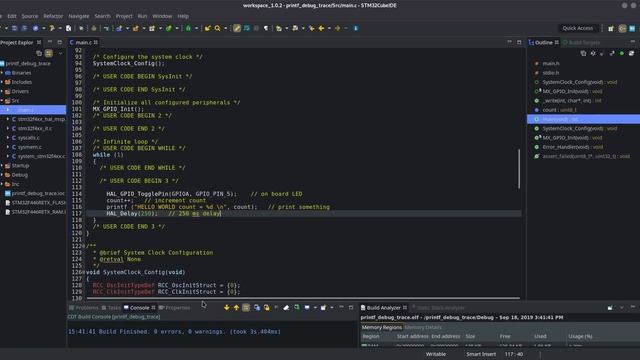Select count variable in Outline
The height and width of the screenshot is (360, 640).
[x=555, y=110]
